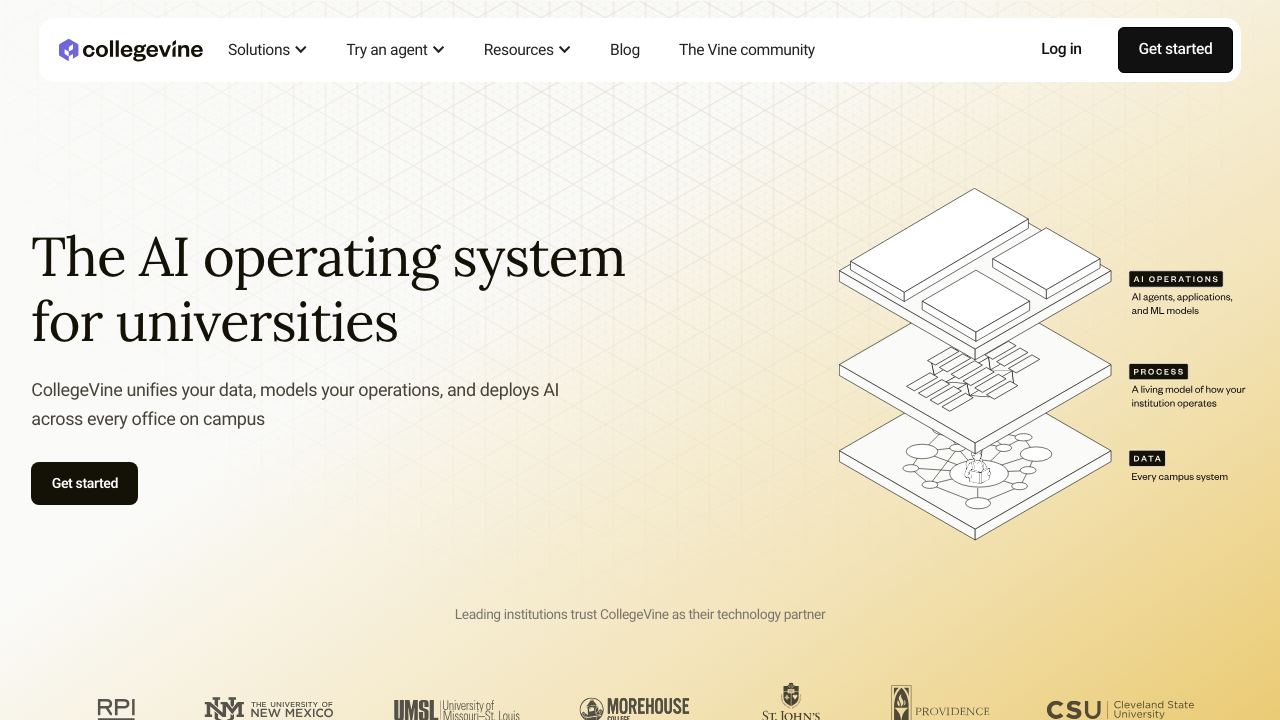The height and width of the screenshot is (720, 1280).
Task: Select the PROCESS label badge
Action: coord(1158,371)
